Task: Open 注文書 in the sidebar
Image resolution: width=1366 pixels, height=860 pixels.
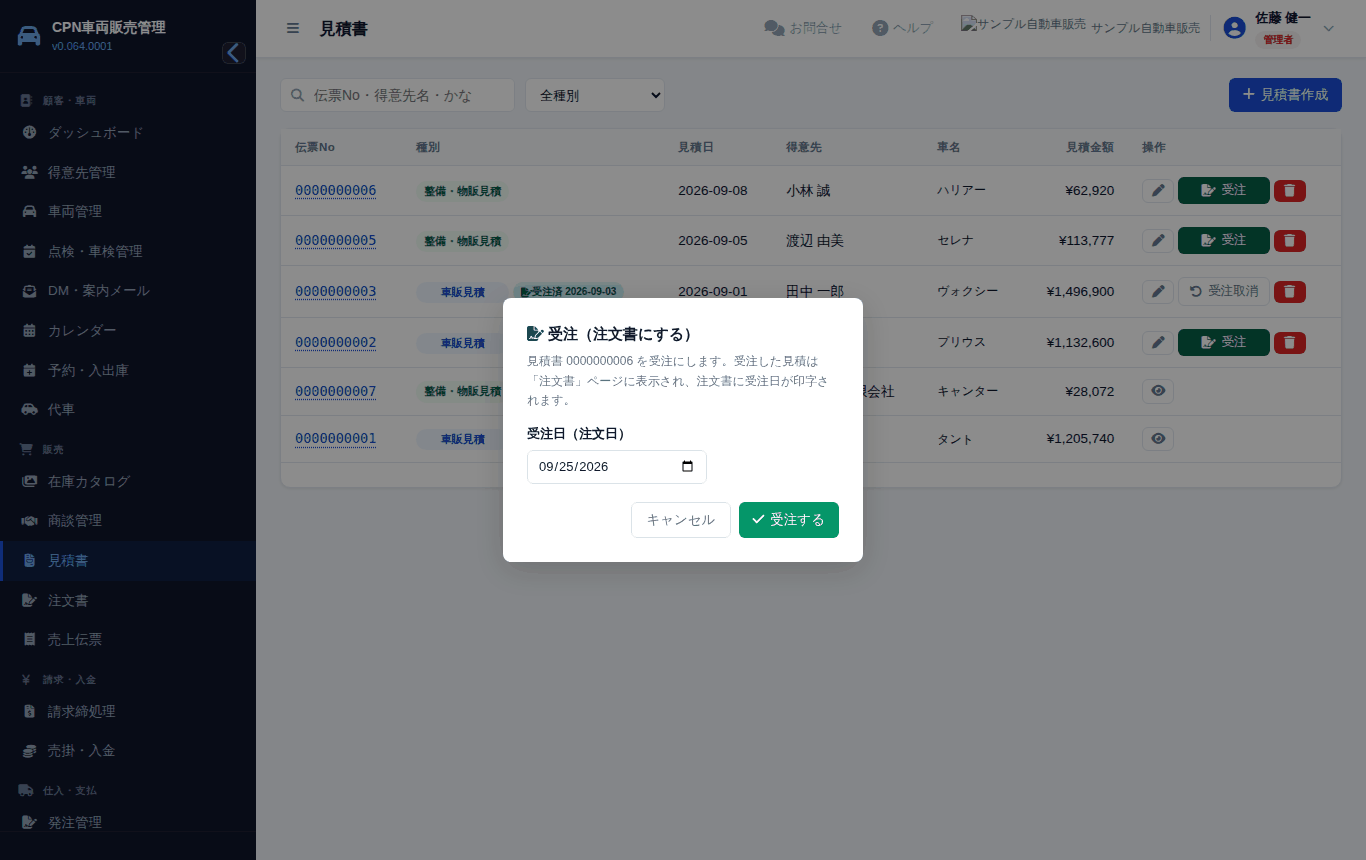Action: point(128,600)
